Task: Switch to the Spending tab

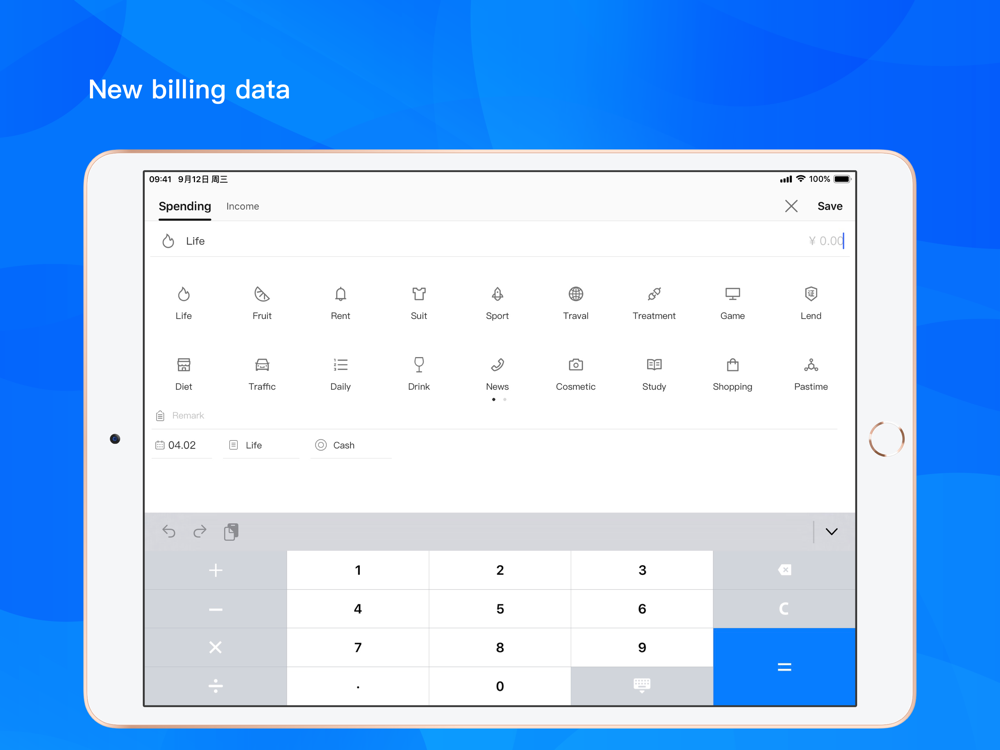Action: click(x=185, y=206)
